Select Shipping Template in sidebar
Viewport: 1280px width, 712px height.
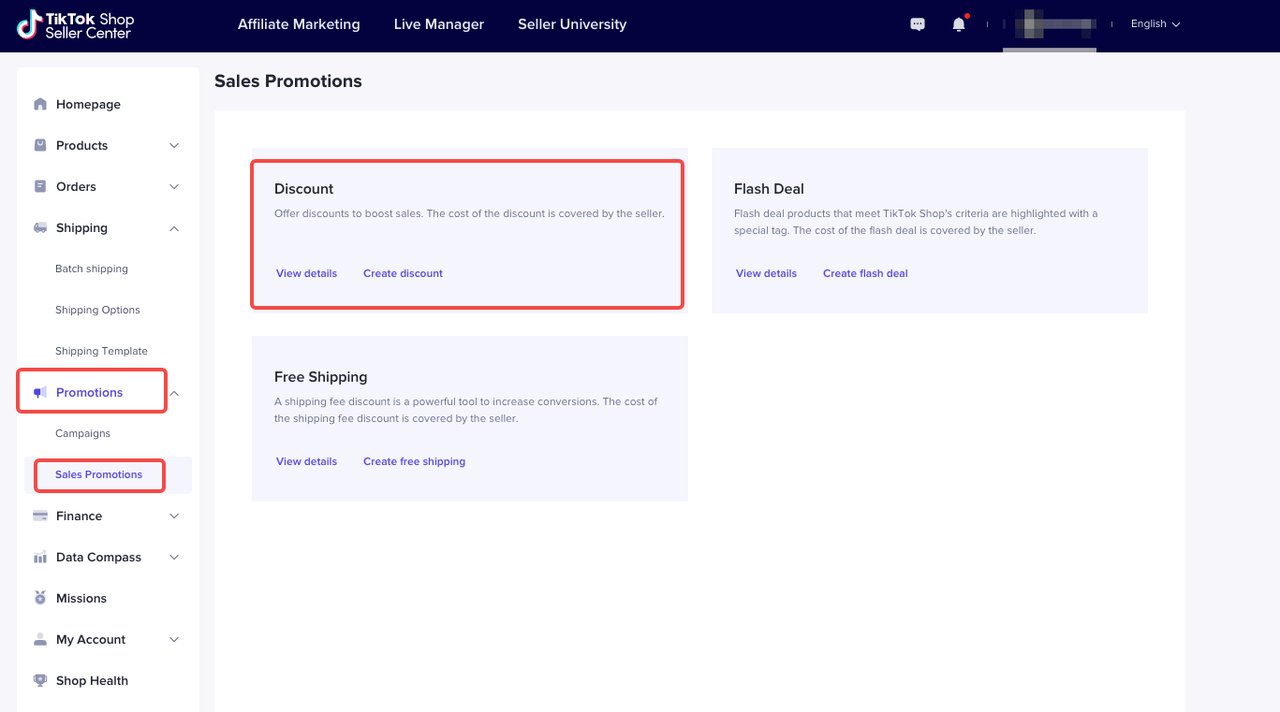(x=101, y=351)
